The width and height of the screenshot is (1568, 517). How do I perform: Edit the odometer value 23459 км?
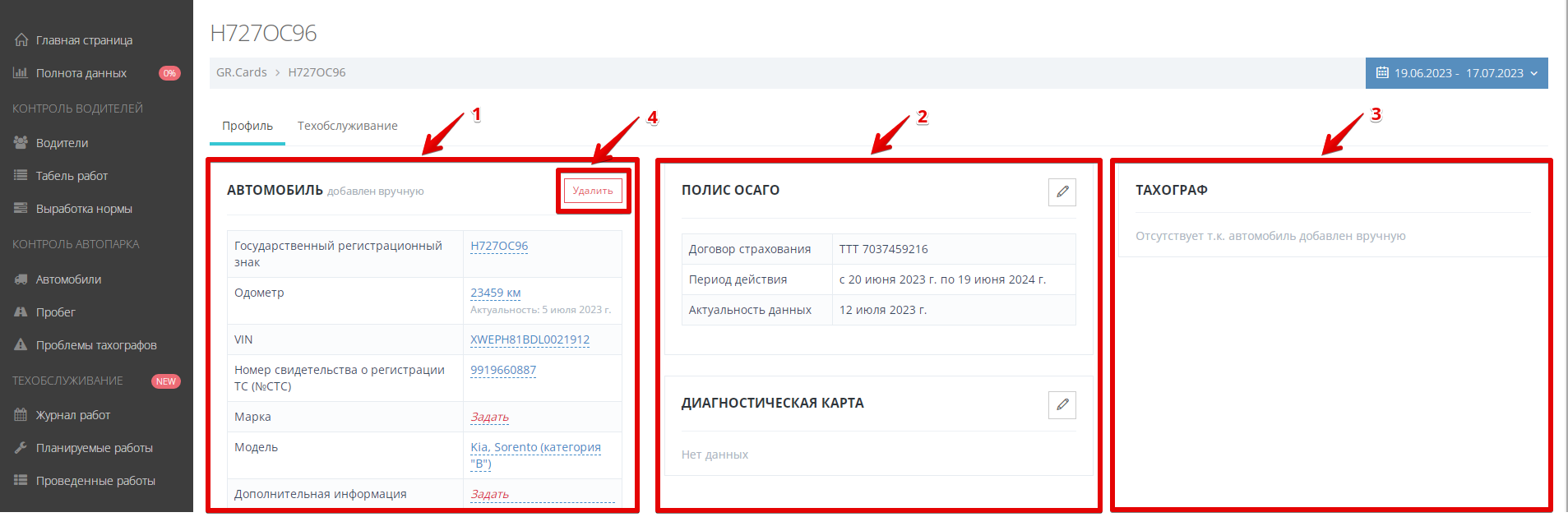coord(495,293)
